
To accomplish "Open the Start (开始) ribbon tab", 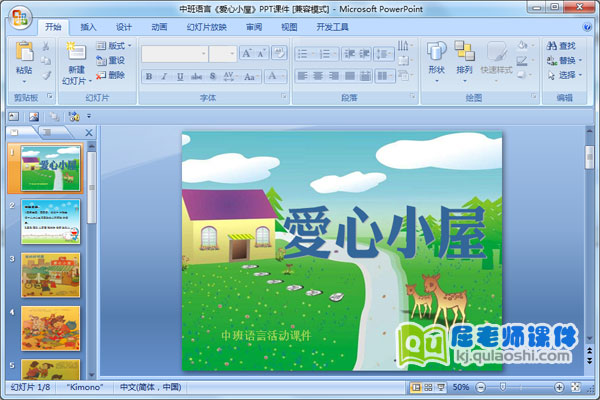I will click(x=53, y=27).
